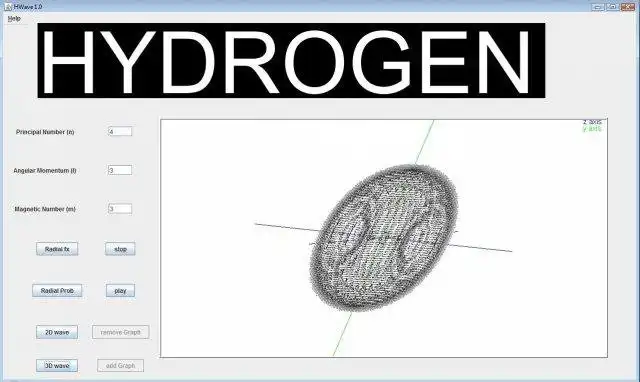Focus the Angular Momentum (l) field
This screenshot has width=640, height=382.
[120, 170]
